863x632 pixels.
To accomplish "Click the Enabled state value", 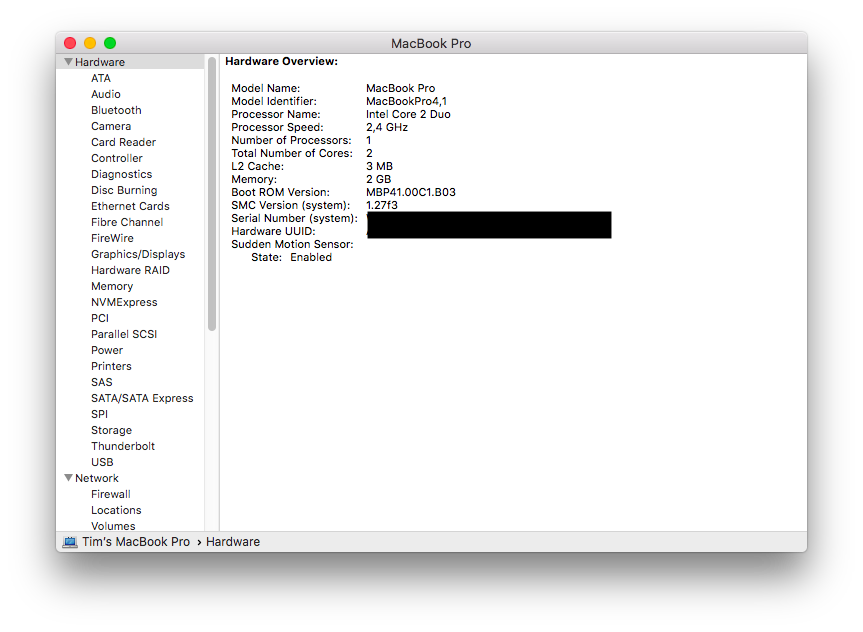I will 311,257.
